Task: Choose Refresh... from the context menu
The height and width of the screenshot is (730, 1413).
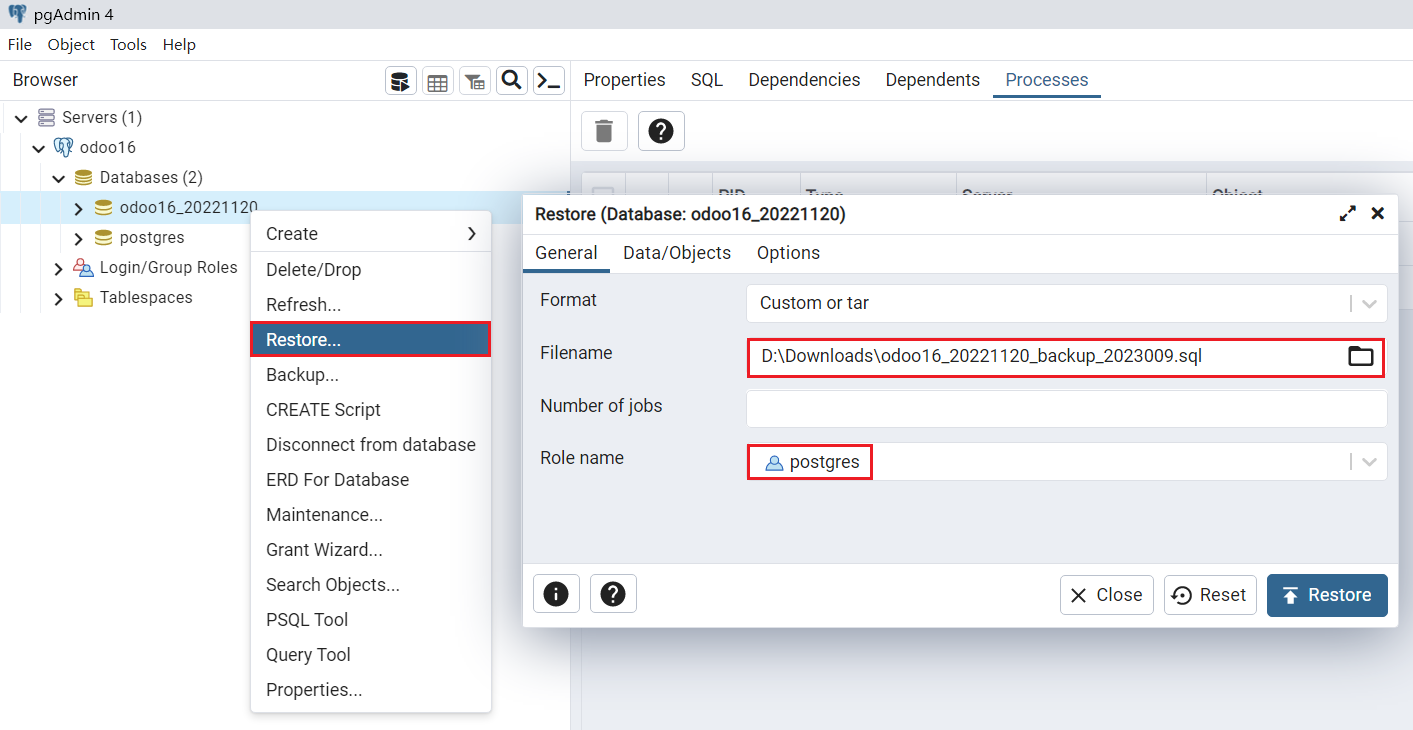Action: (x=371, y=305)
